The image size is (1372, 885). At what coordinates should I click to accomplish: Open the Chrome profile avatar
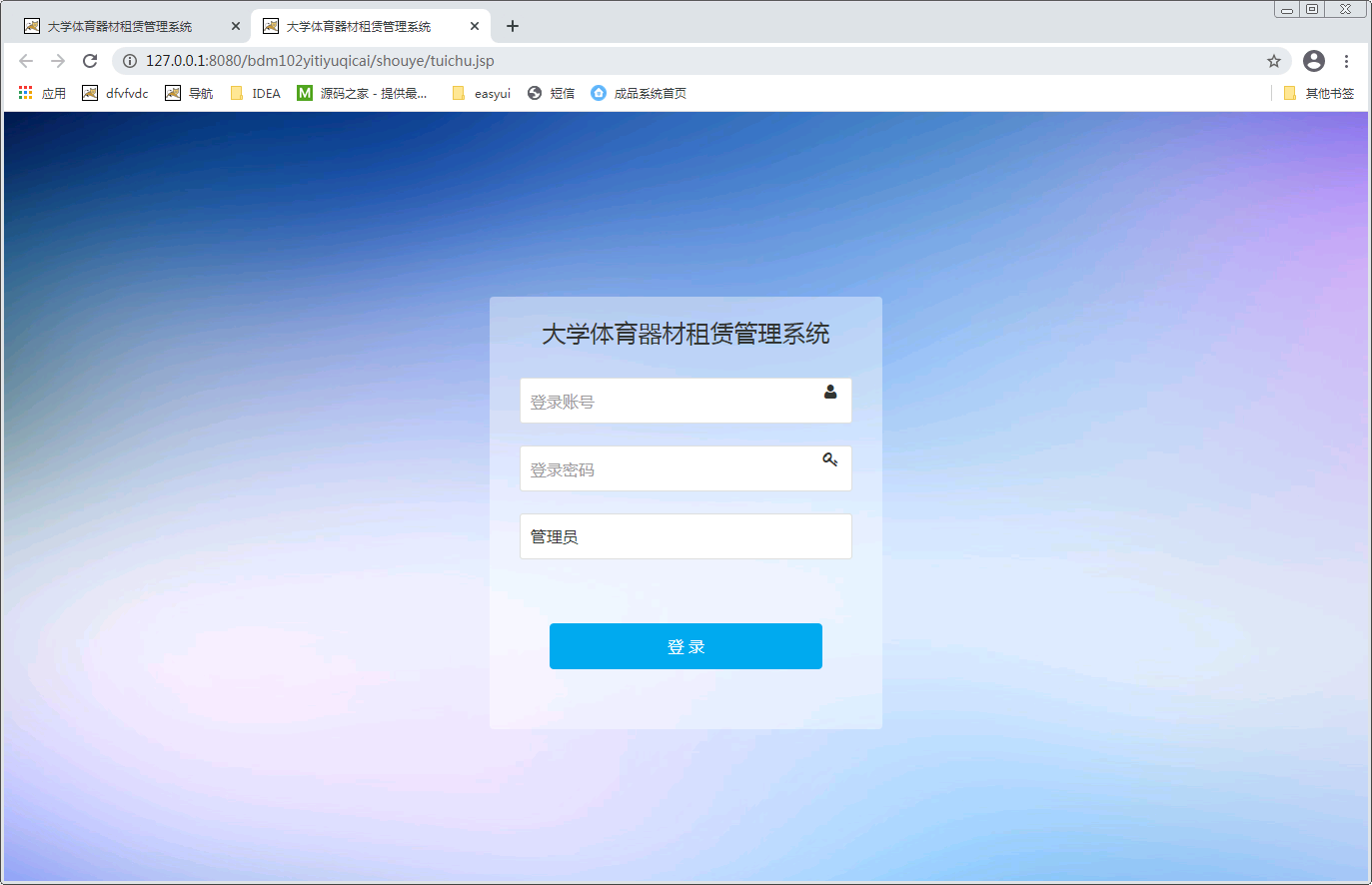tap(1314, 61)
